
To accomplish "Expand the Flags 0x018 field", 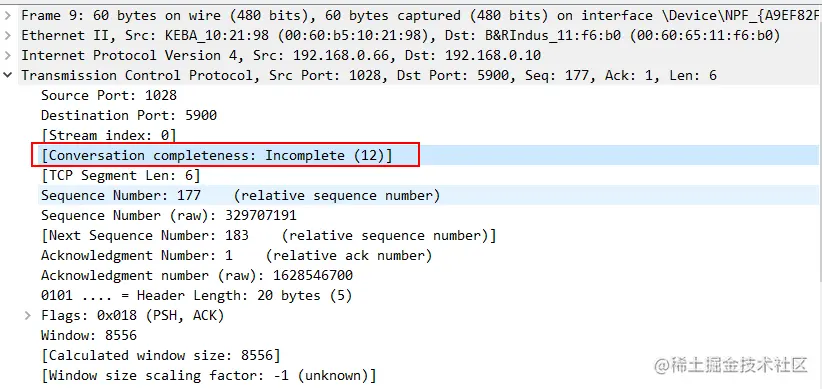I will [x=28, y=316].
